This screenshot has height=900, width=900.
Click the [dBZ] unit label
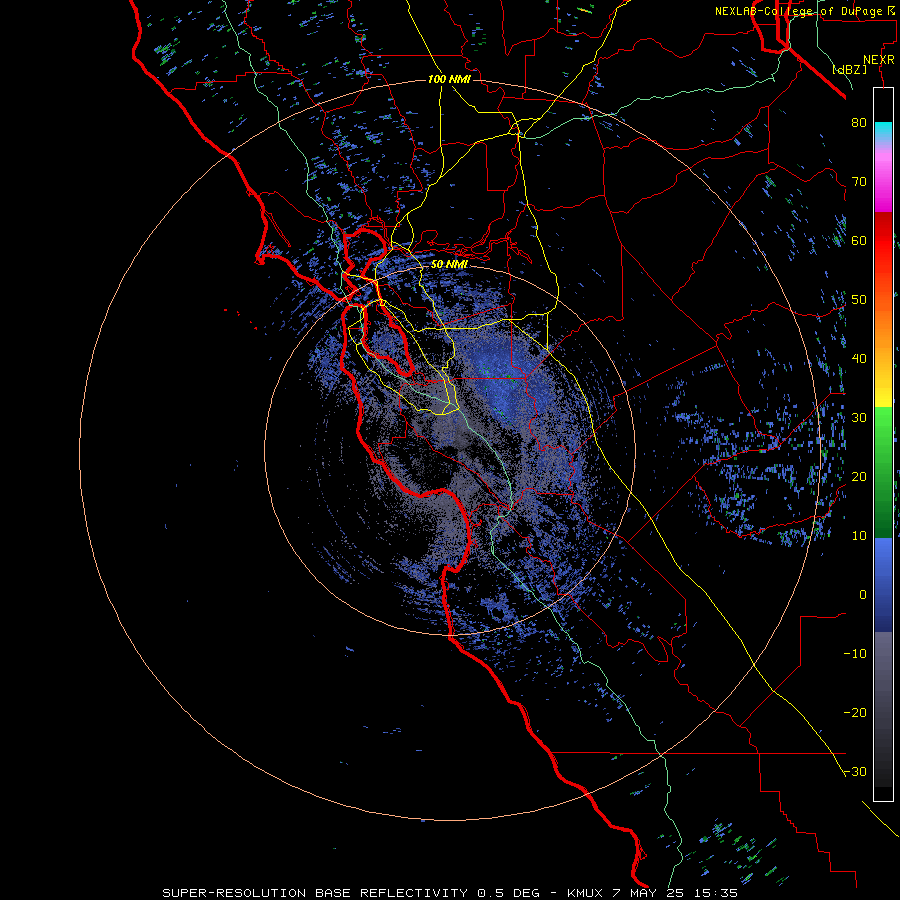click(849, 69)
